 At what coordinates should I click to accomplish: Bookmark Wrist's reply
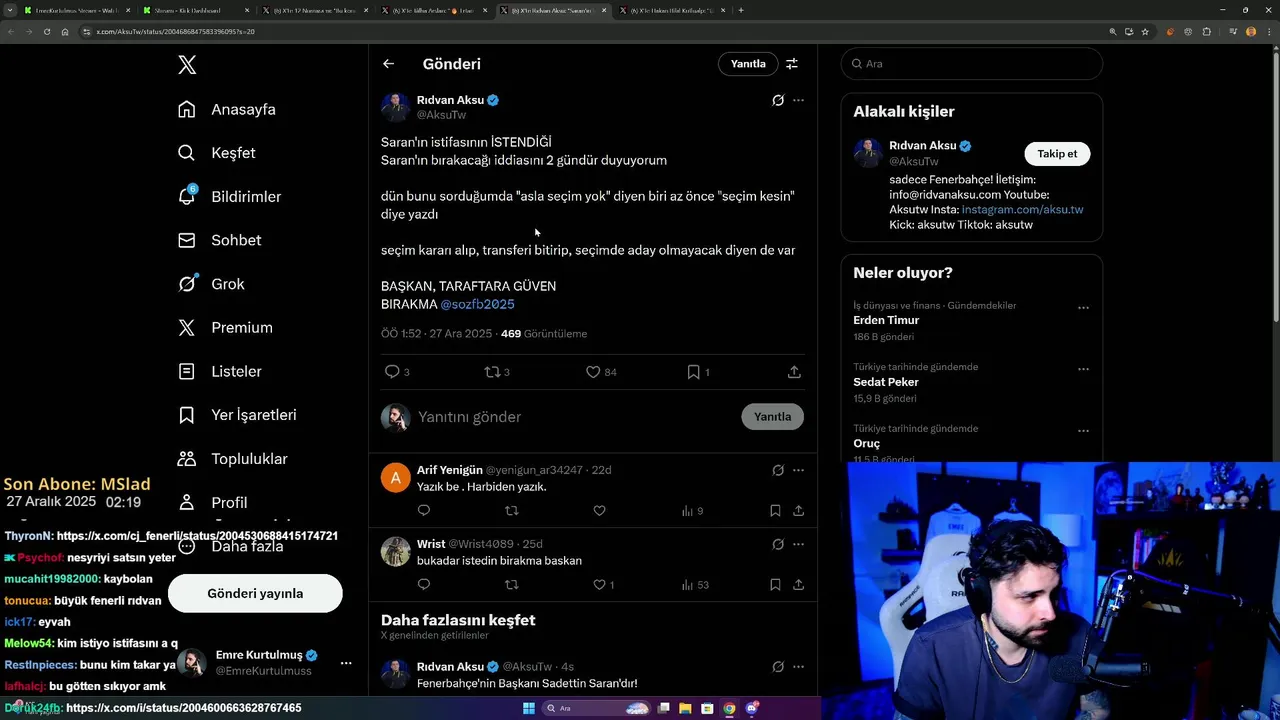(x=775, y=585)
